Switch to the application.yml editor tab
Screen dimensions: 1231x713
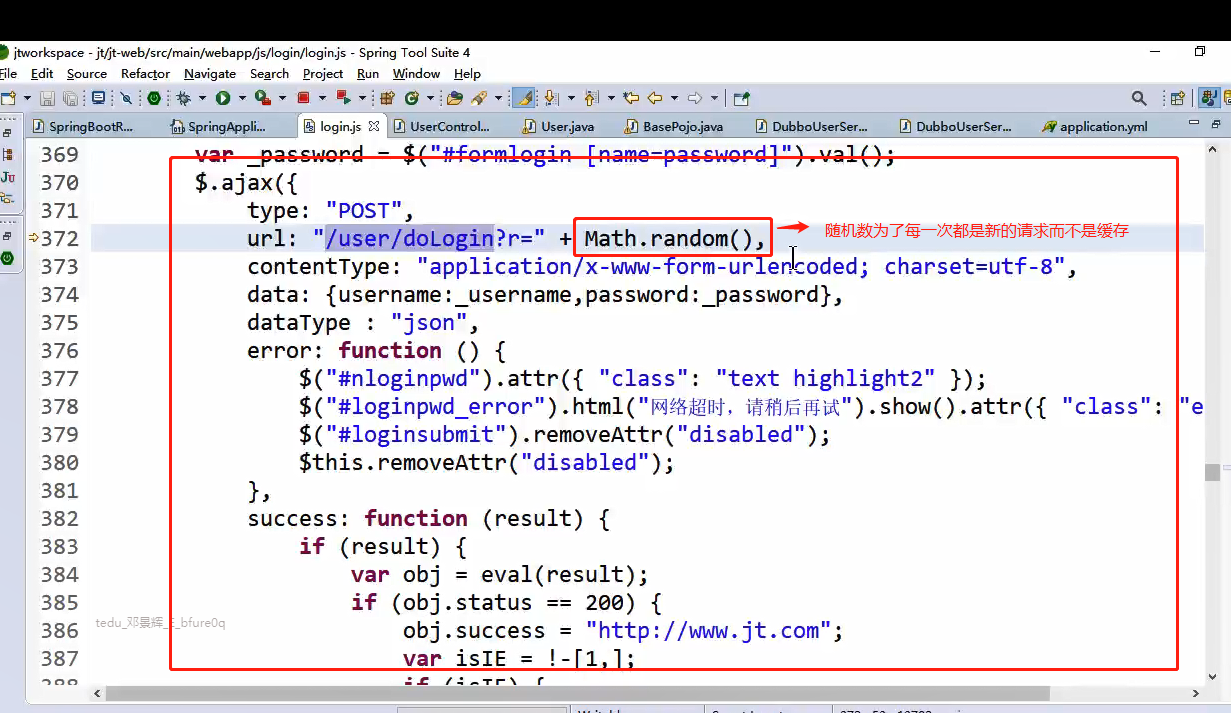coord(1094,127)
